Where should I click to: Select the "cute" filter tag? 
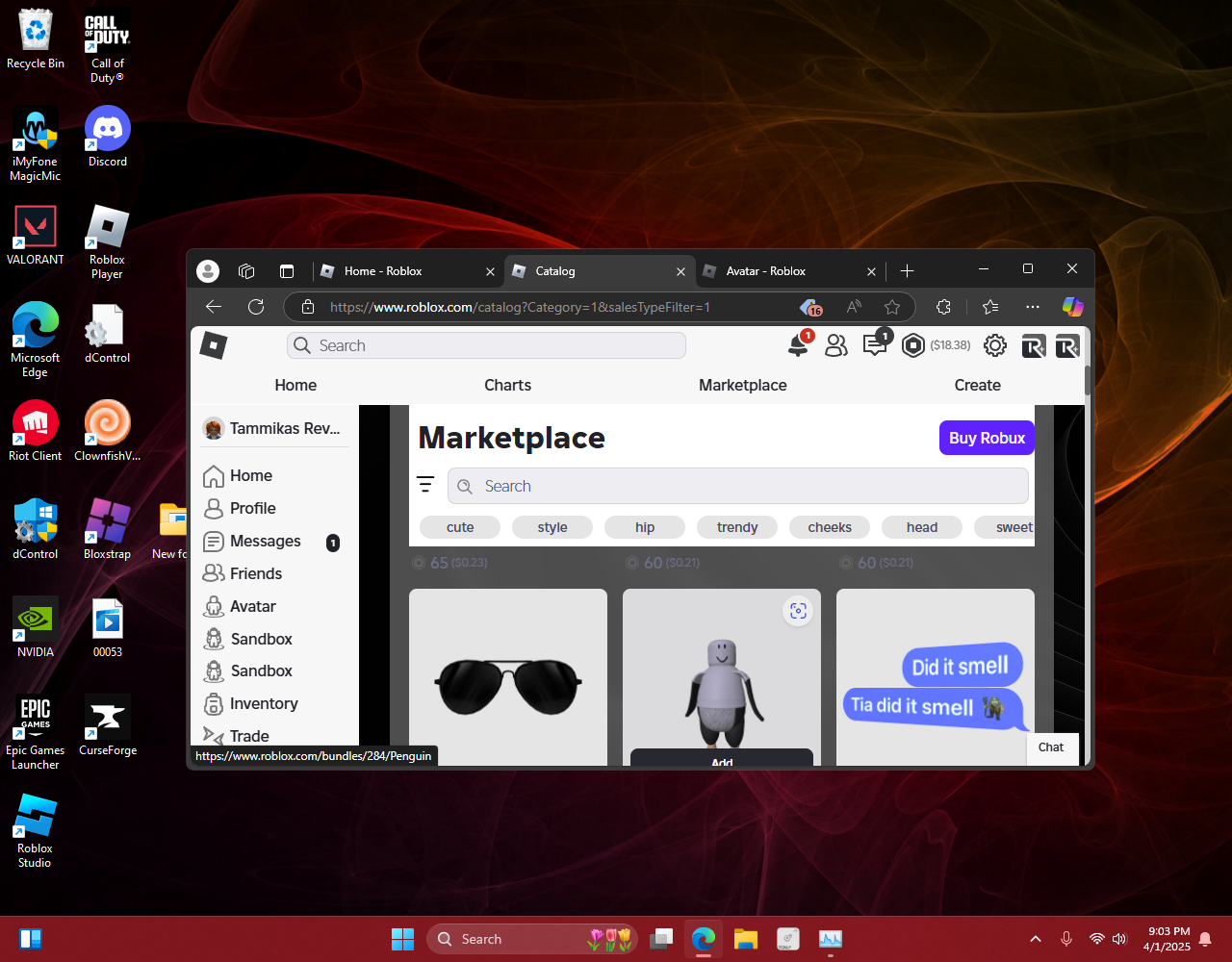[460, 527]
